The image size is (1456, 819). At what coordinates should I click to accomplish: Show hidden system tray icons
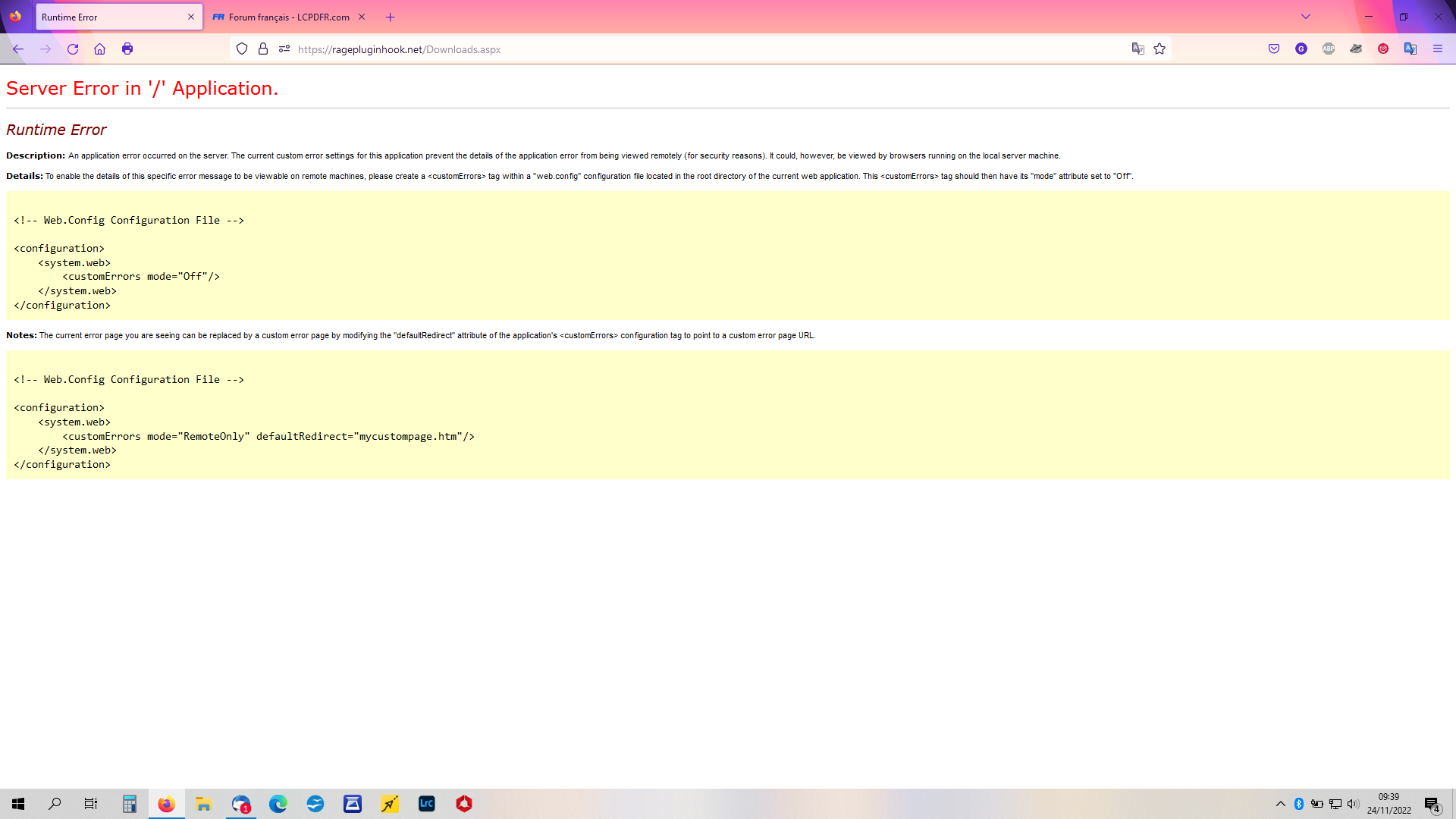point(1281,804)
